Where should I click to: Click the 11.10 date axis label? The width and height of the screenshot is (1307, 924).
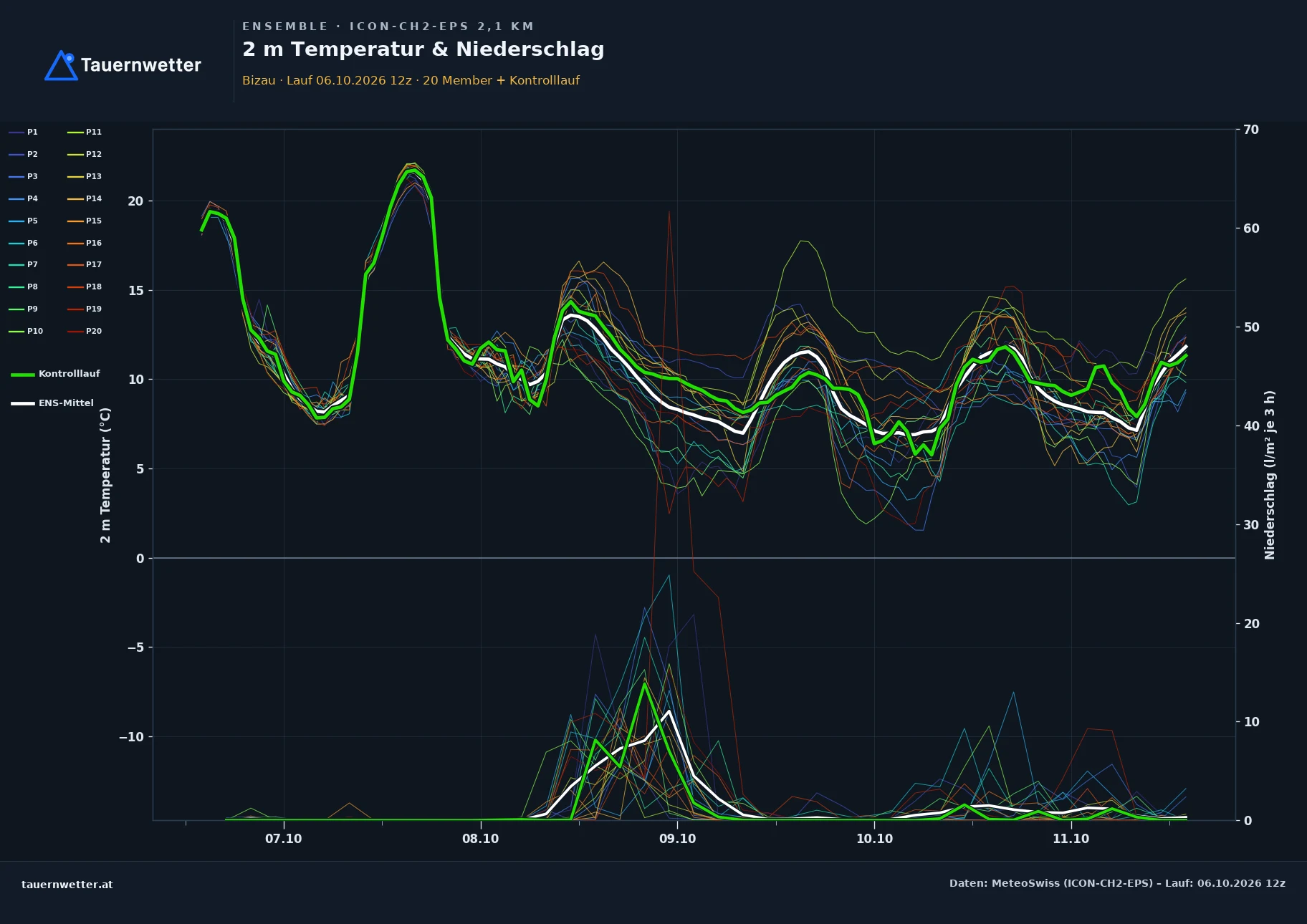(x=1071, y=839)
